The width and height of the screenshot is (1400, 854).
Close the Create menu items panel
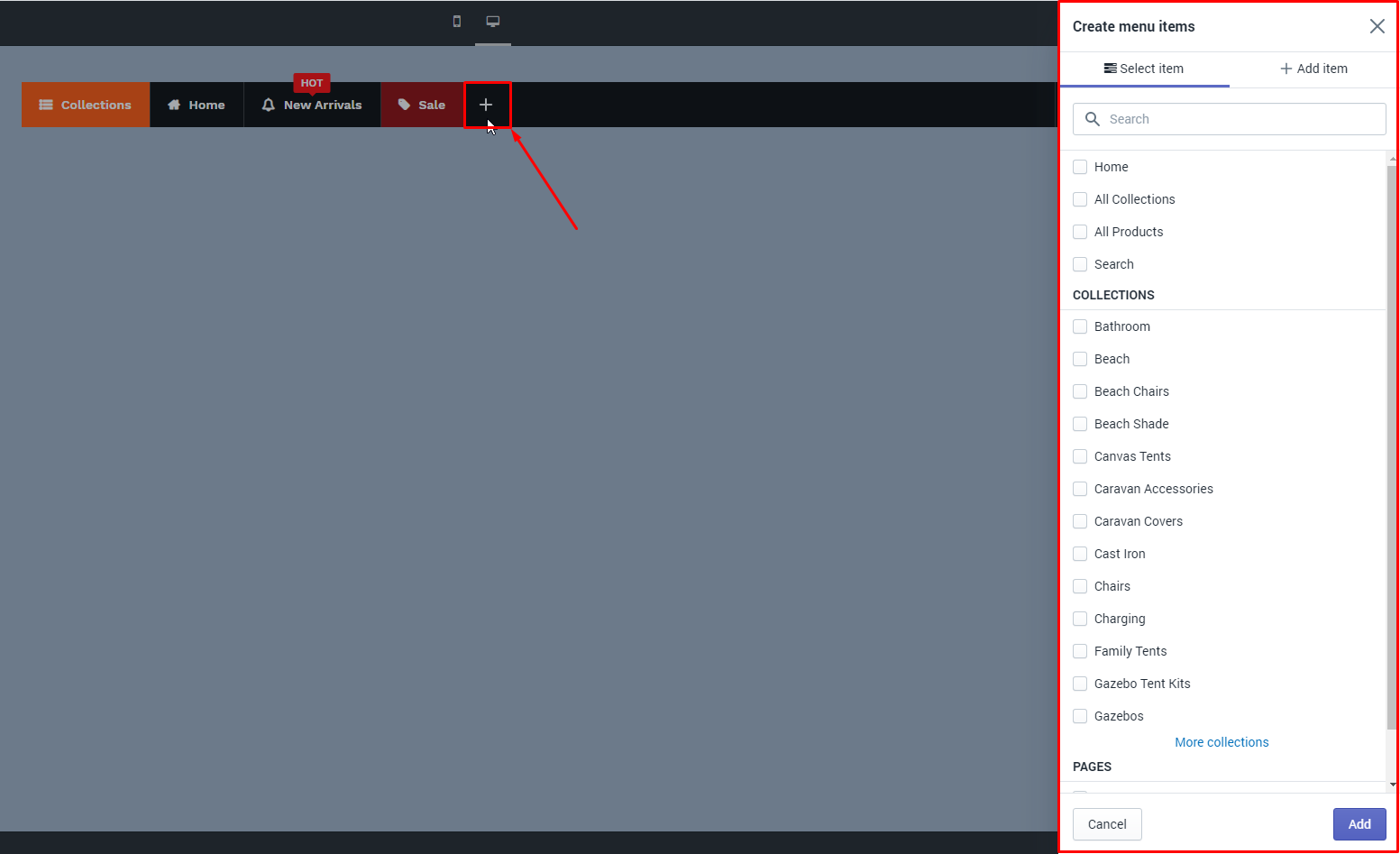click(1377, 26)
